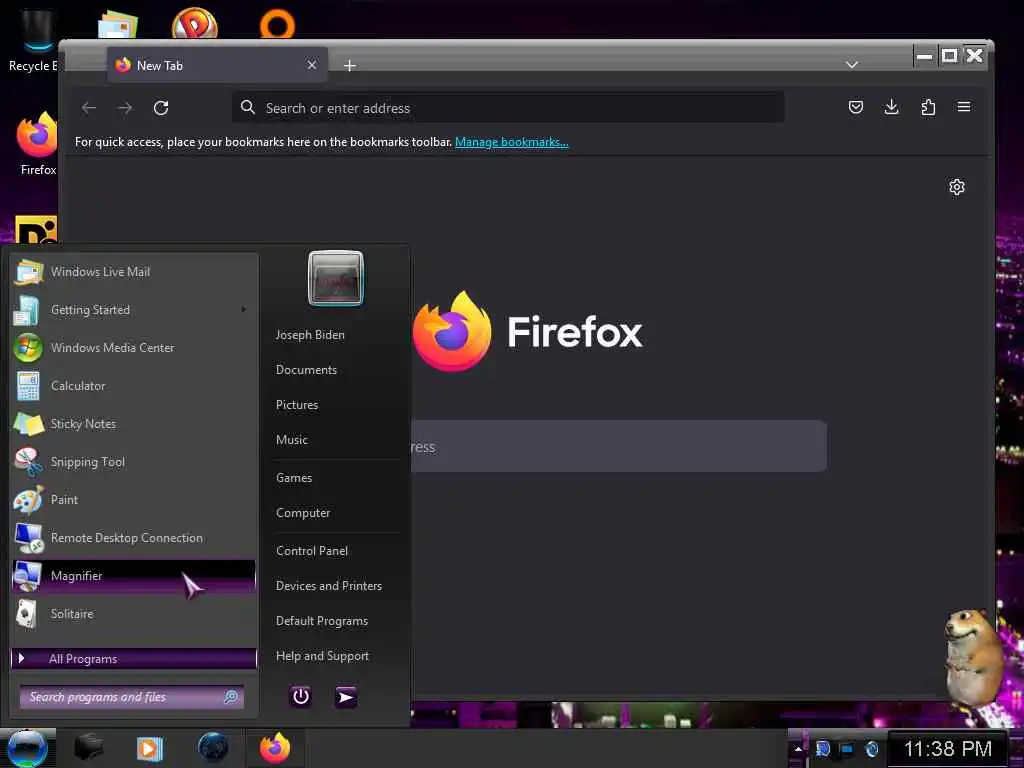This screenshot has height=768, width=1024.
Task: Click the user account picture thumbnail
Action: pyautogui.click(x=336, y=278)
